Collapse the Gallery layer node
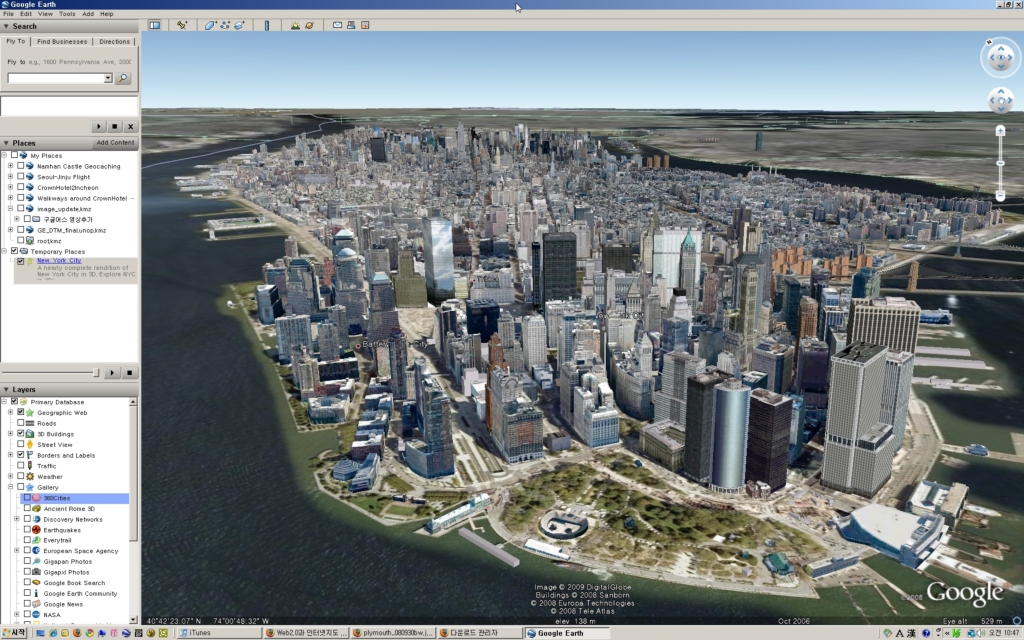Viewport: 1024px width, 640px height. tap(10, 487)
